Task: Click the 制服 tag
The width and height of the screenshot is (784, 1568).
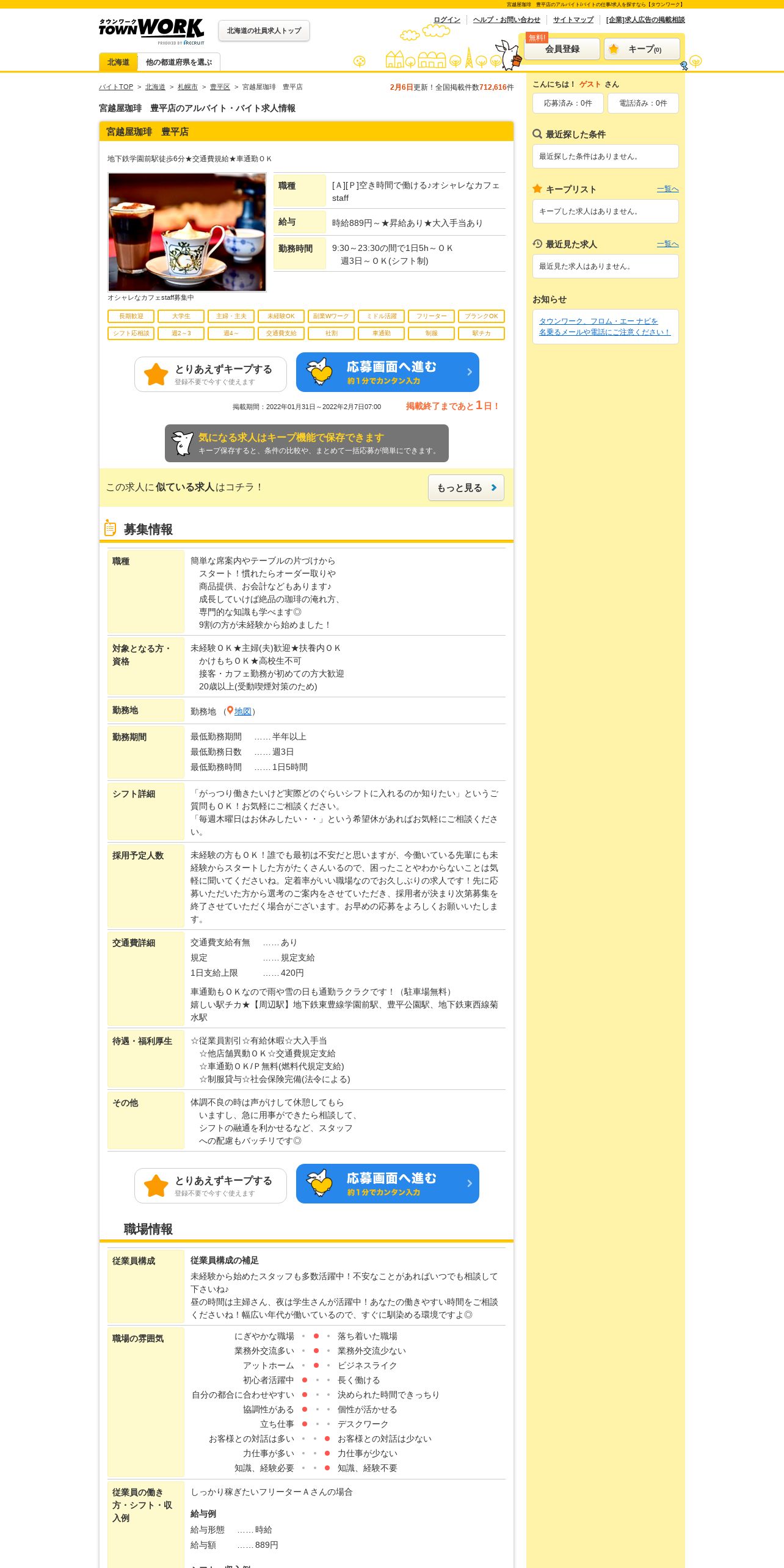Action: click(431, 333)
